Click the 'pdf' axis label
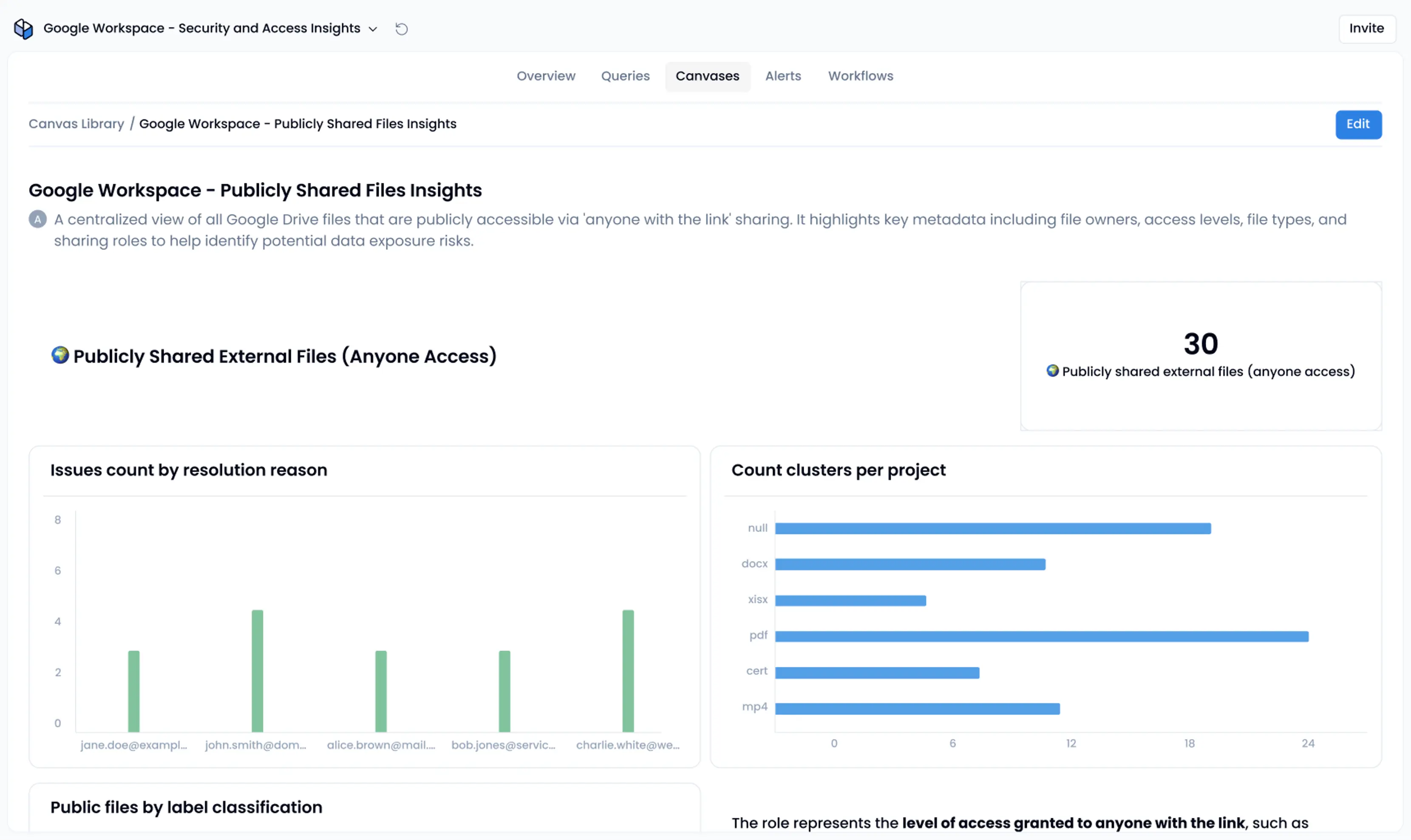Image resolution: width=1411 pixels, height=840 pixels. pyautogui.click(x=758, y=635)
